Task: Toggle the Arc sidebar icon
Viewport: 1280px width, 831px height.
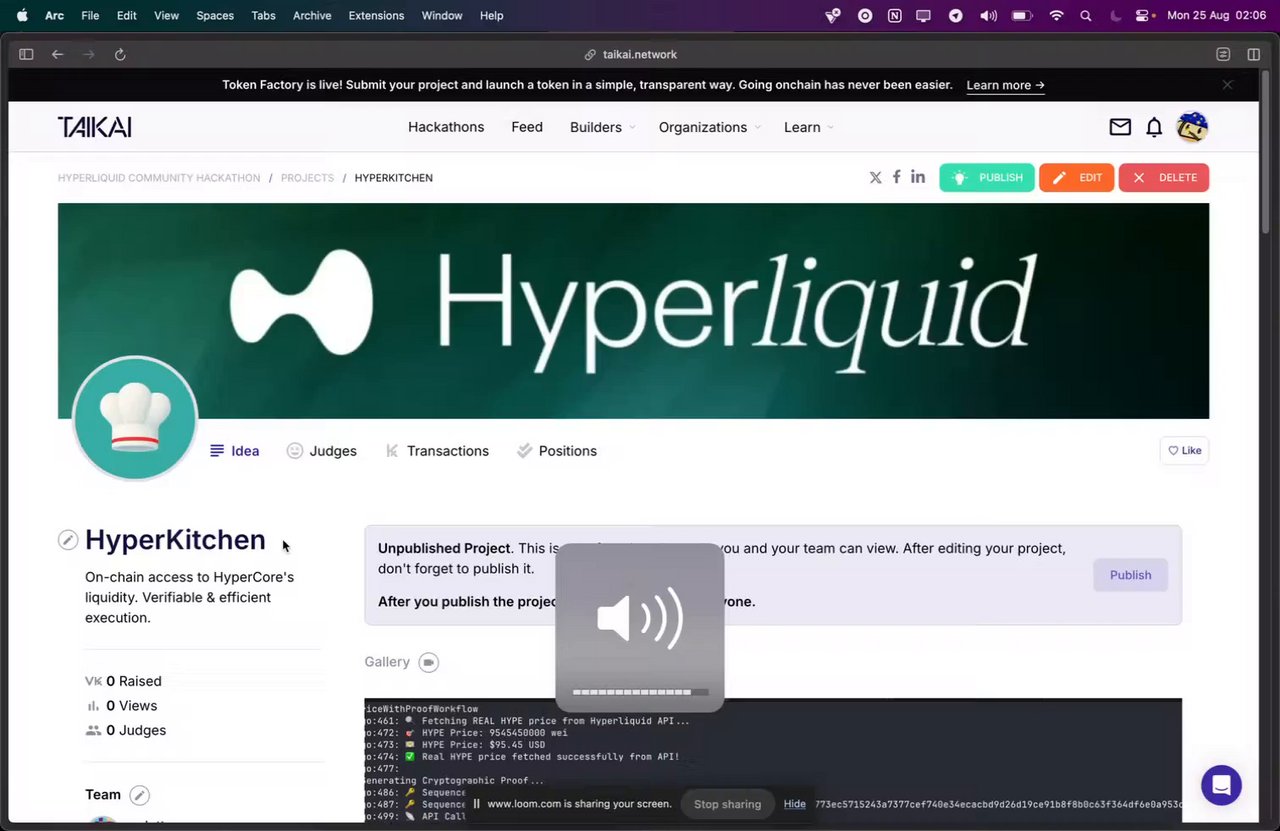Action: coord(26,54)
